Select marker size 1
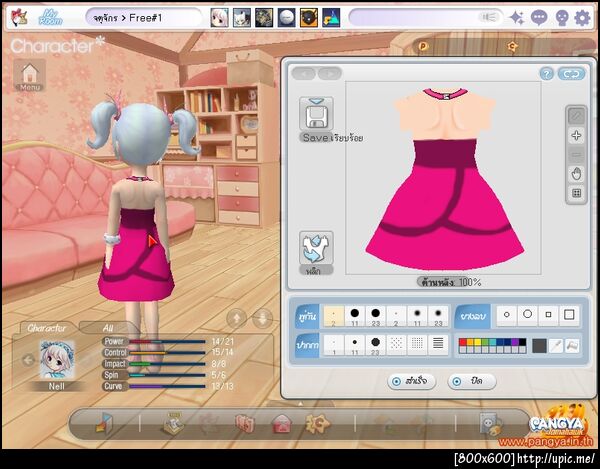Screen dimensions: 600x469 334,345
